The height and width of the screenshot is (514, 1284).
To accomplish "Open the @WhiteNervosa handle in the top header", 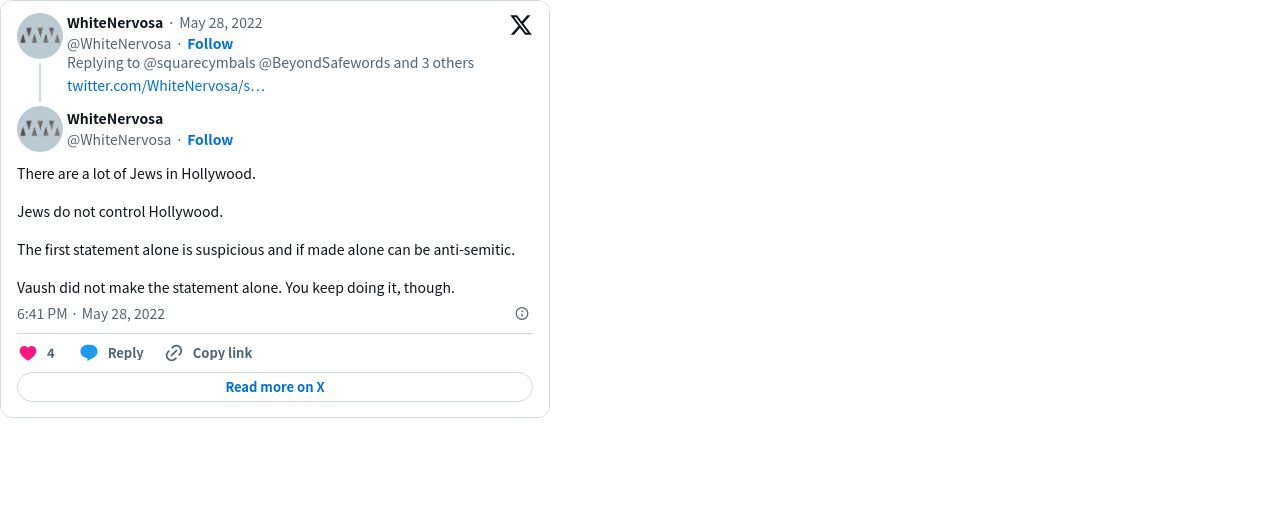I will point(119,44).
